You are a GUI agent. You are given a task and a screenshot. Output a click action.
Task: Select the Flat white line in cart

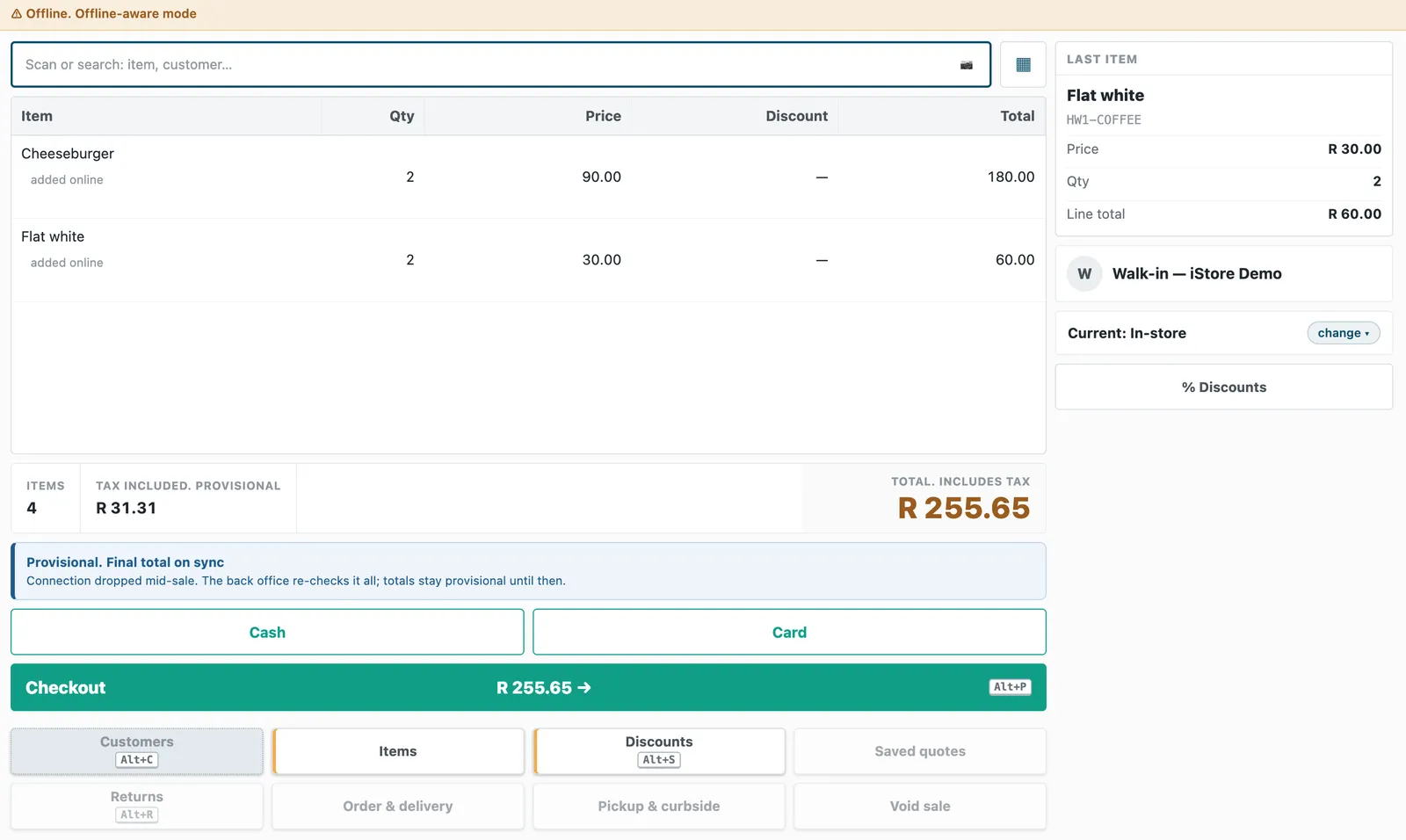click(x=528, y=260)
